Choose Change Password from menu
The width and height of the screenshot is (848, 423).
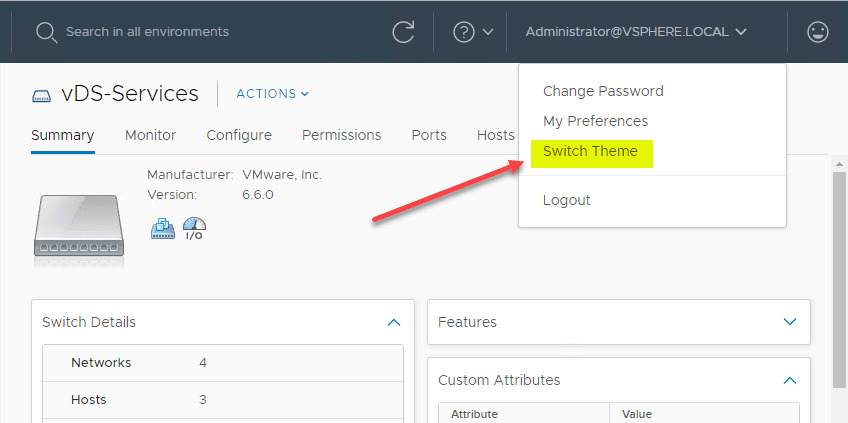coord(603,91)
